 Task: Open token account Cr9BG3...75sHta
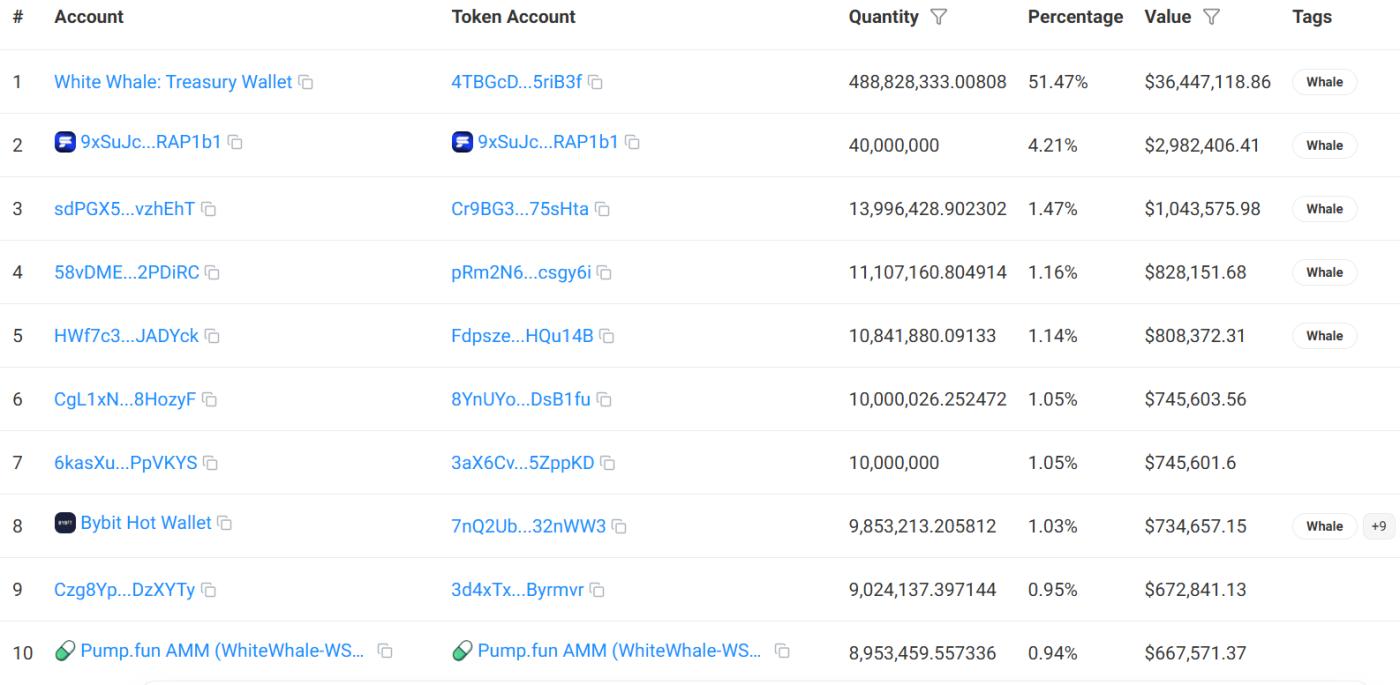tap(519, 209)
